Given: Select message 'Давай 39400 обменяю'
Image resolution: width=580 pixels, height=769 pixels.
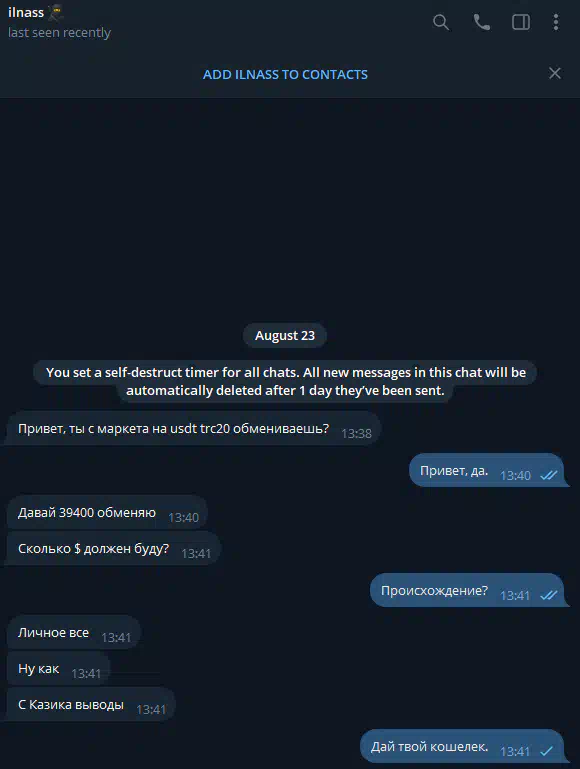Looking at the screenshot, I should pyautogui.click(x=107, y=513).
